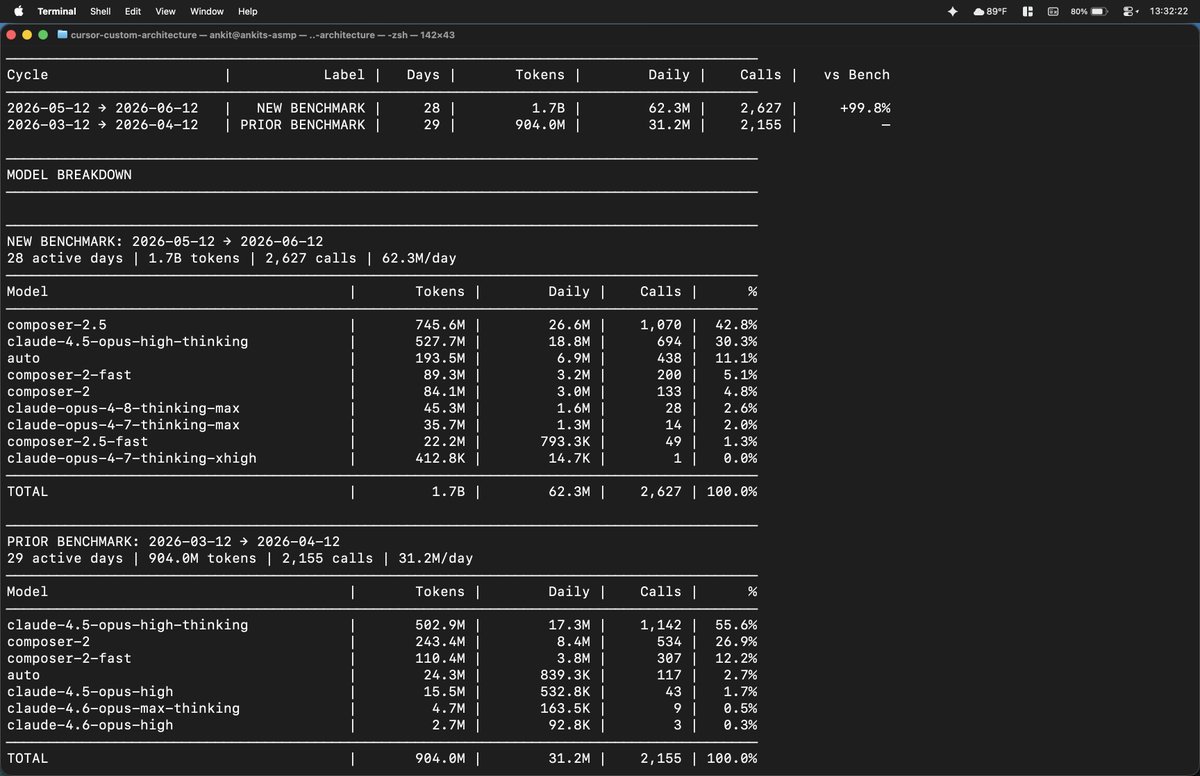This screenshot has width=1200, height=776.
Task: Click 527.7M tokens value
Action: coord(440,342)
